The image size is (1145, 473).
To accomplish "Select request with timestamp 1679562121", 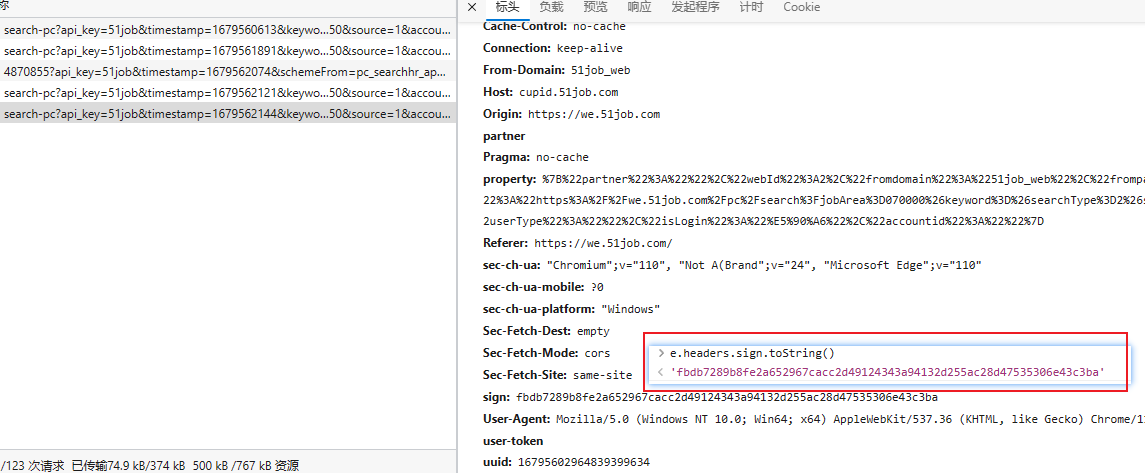I will 227,93.
